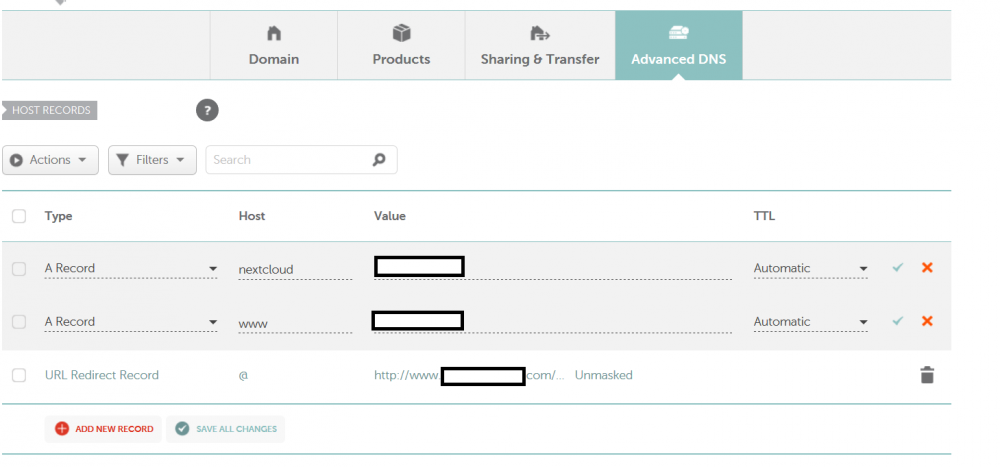The height and width of the screenshot is (467, 1000).
Task: Delete URL Redirect Record with trash icon
Action: coord(927,375)
